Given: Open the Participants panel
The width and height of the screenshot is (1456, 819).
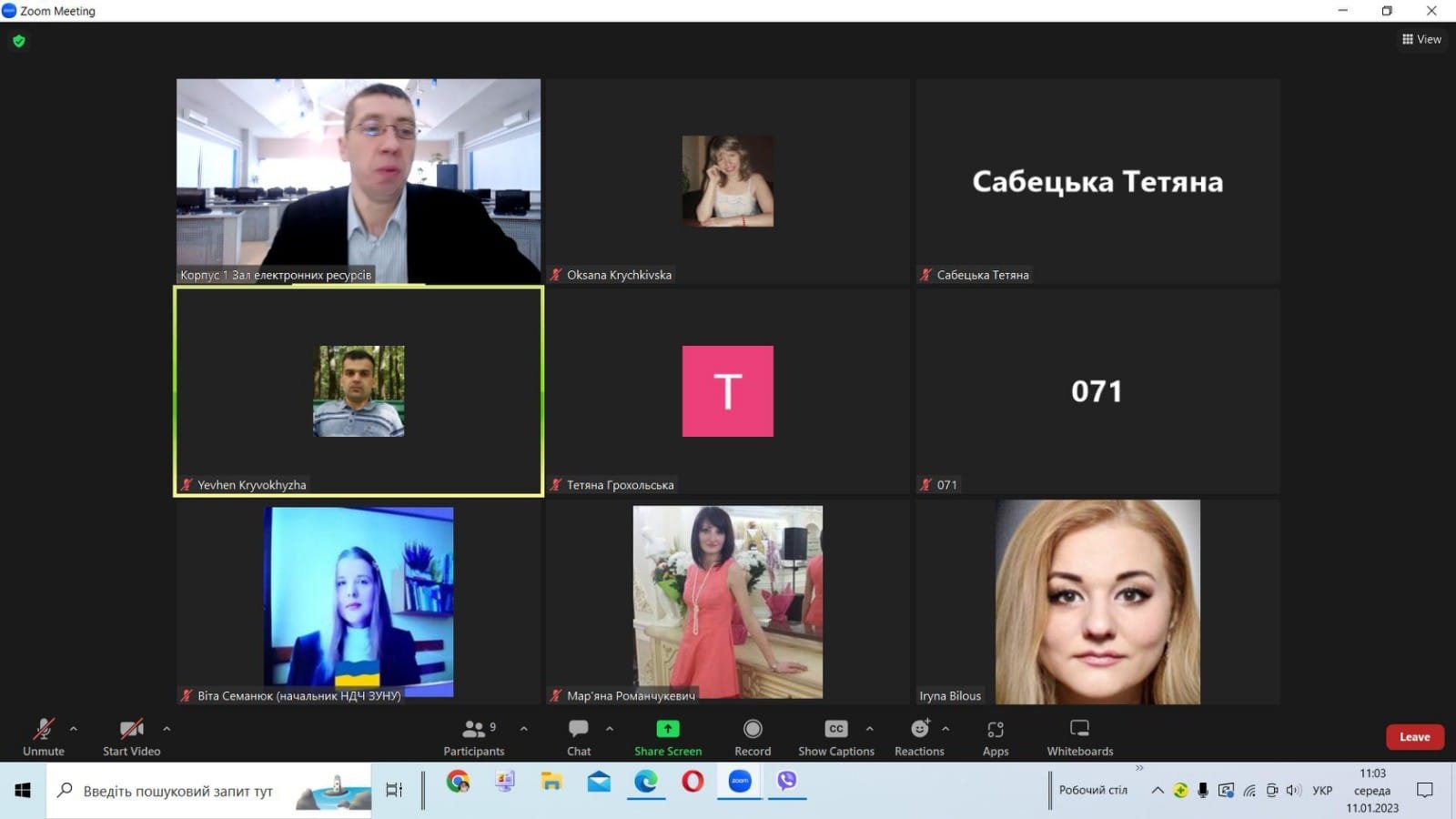Looking at the screenshot, I should click(474, 737).
